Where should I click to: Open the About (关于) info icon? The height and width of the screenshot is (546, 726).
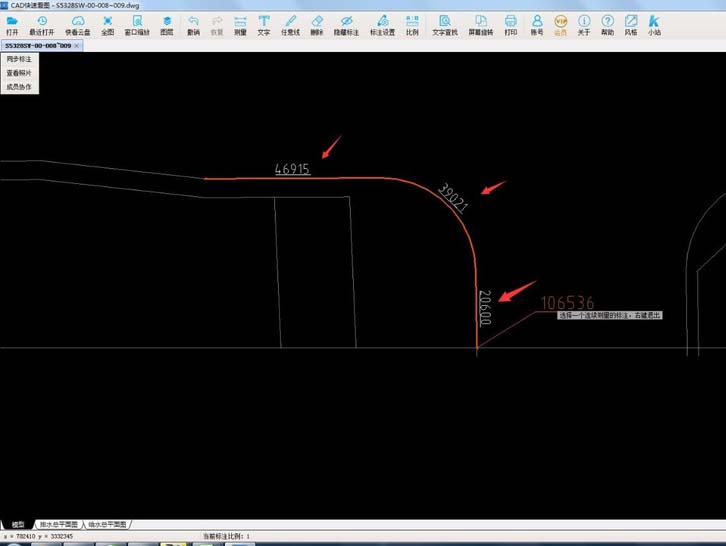(x=584, y=25)
